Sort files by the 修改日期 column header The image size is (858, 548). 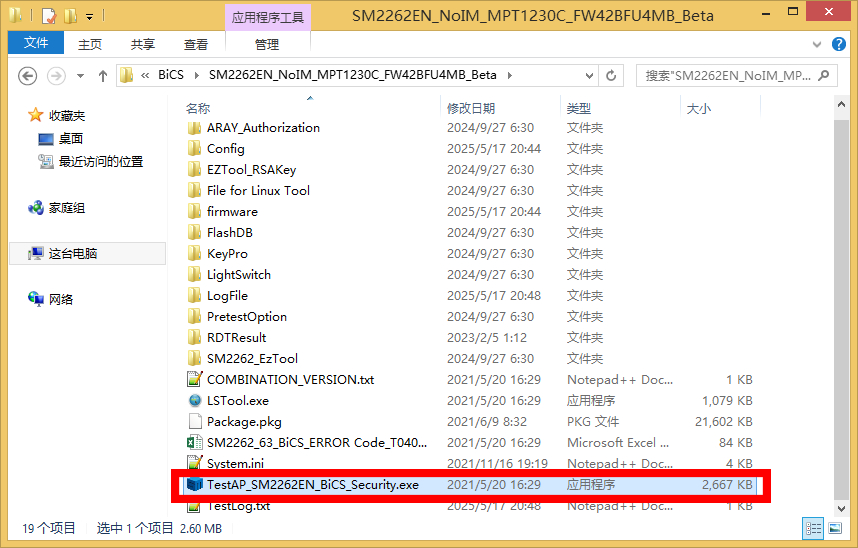(x=472, y=108)
